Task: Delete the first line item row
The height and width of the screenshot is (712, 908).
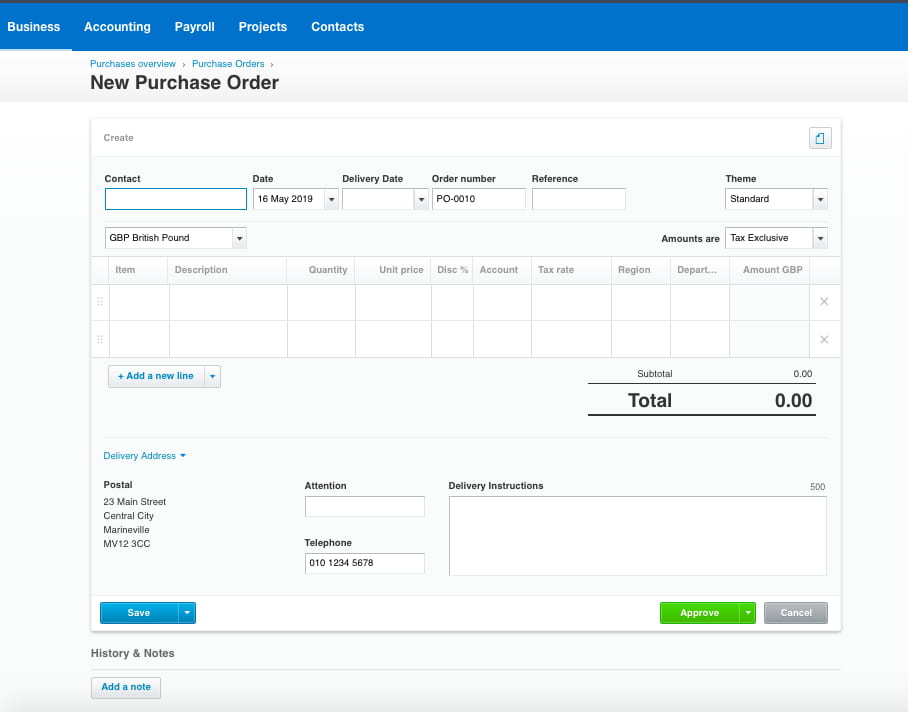Action: pos(824,302)
